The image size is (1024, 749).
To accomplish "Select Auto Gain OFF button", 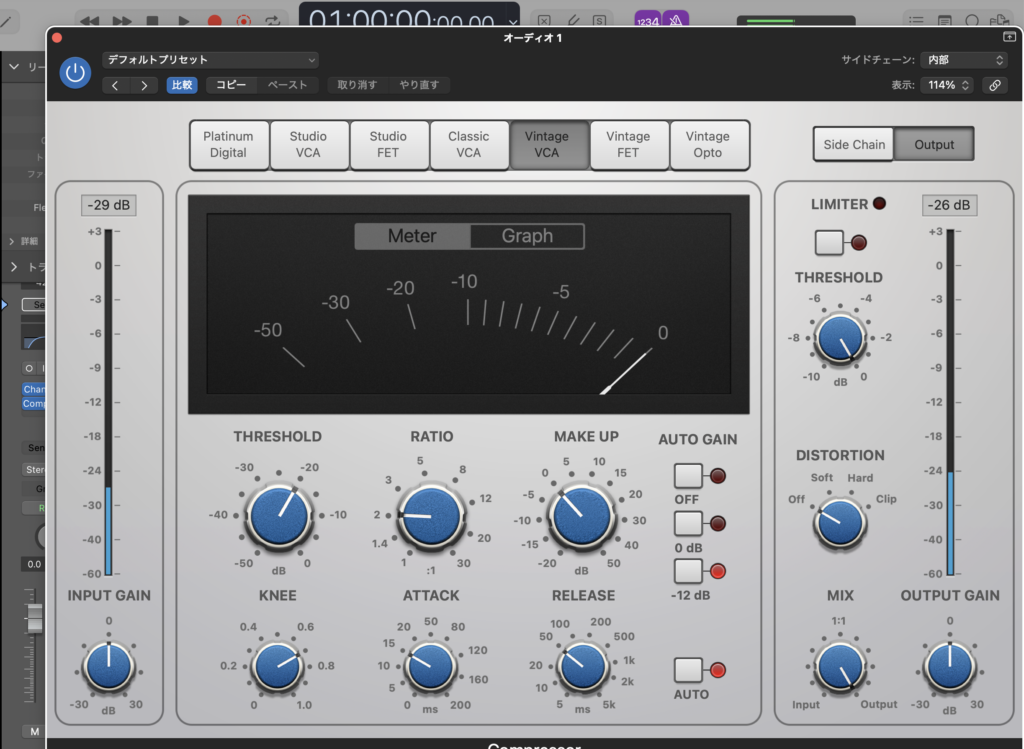I will pos(688,476).
